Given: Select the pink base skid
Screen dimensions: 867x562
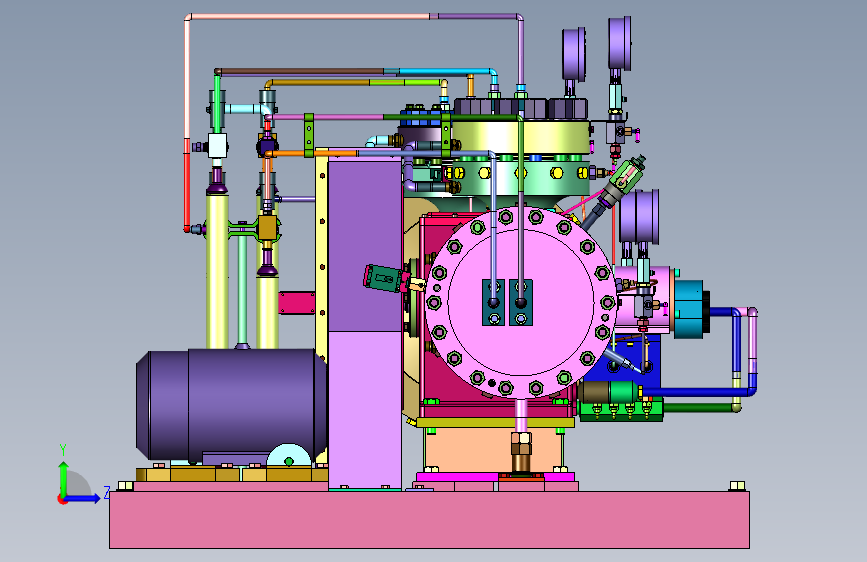Looking at the screenshot, I should [429, 519].
